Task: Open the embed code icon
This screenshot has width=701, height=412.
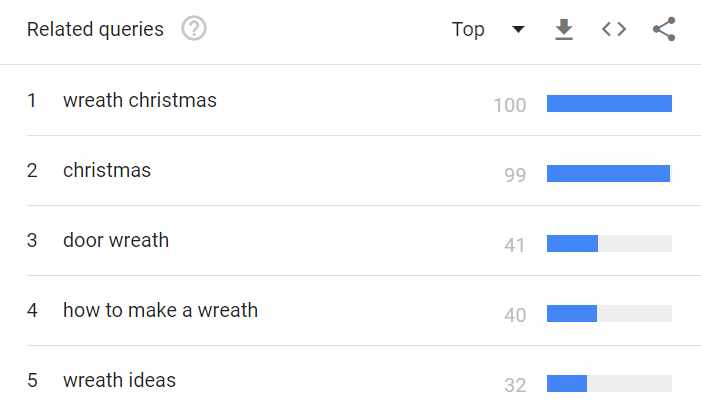Action: point(614,29)
